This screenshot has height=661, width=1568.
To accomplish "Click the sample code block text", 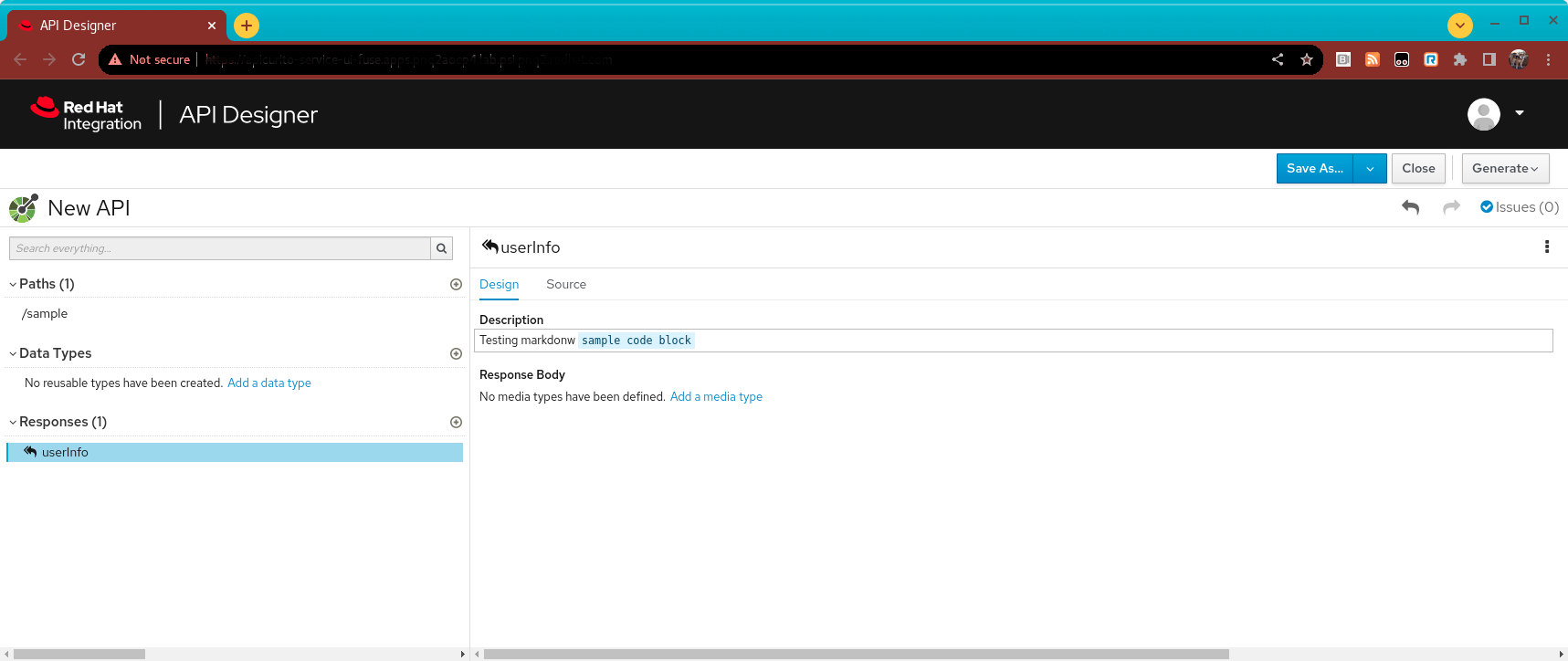I will point(637,341).
